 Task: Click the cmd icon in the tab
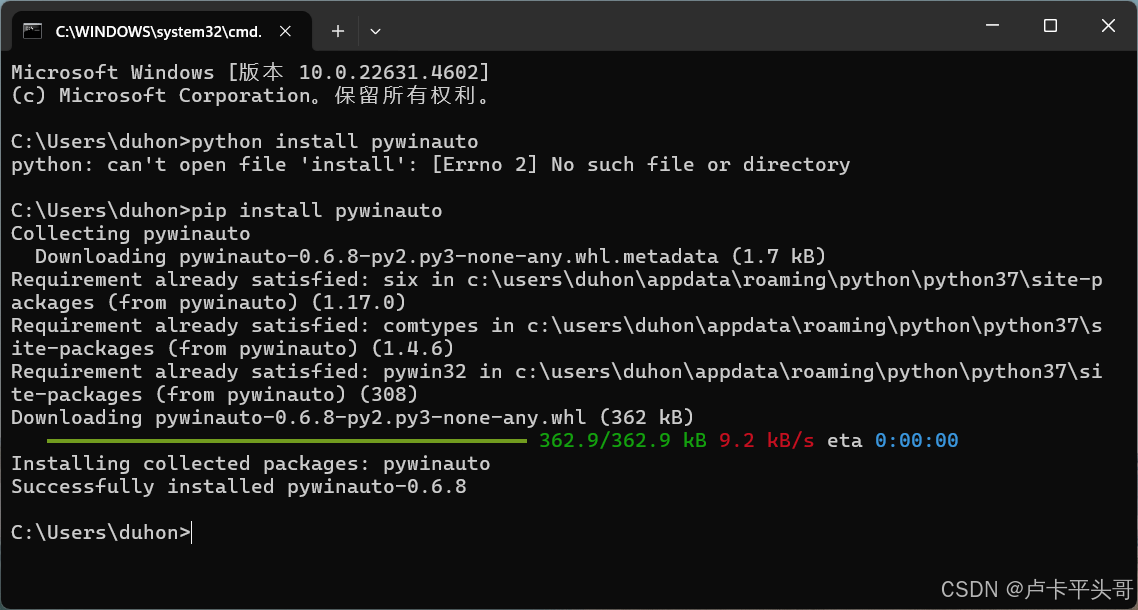click(32, 30)
